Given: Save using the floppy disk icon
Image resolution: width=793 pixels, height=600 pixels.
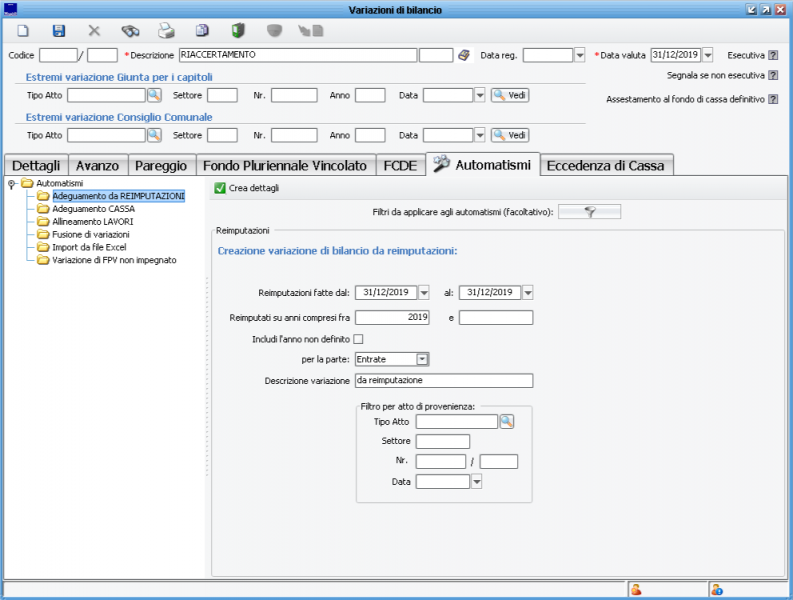Looking at the screenshot, I should click(58, 31).
